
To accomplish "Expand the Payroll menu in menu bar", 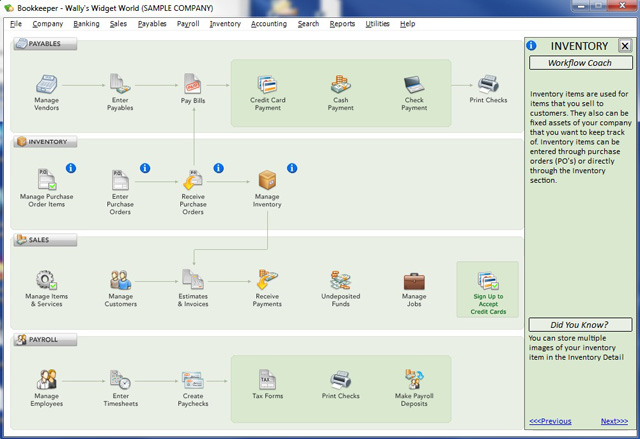I will click(188, 23).
